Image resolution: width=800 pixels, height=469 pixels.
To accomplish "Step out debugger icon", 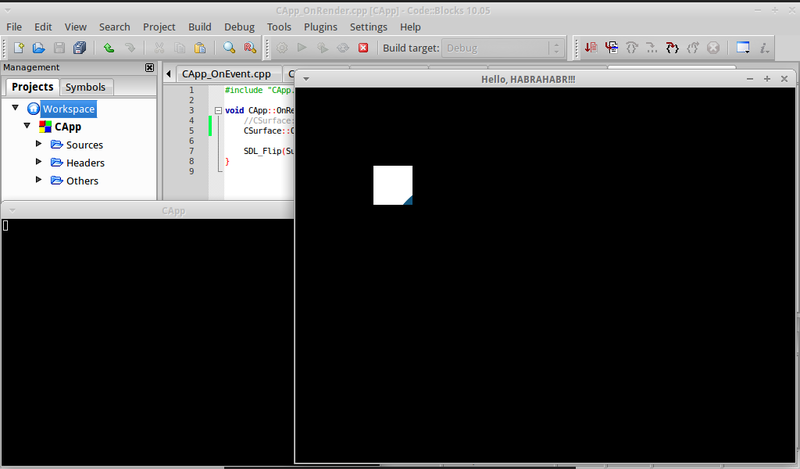I will pyautogui.click(x=692, y=48).
